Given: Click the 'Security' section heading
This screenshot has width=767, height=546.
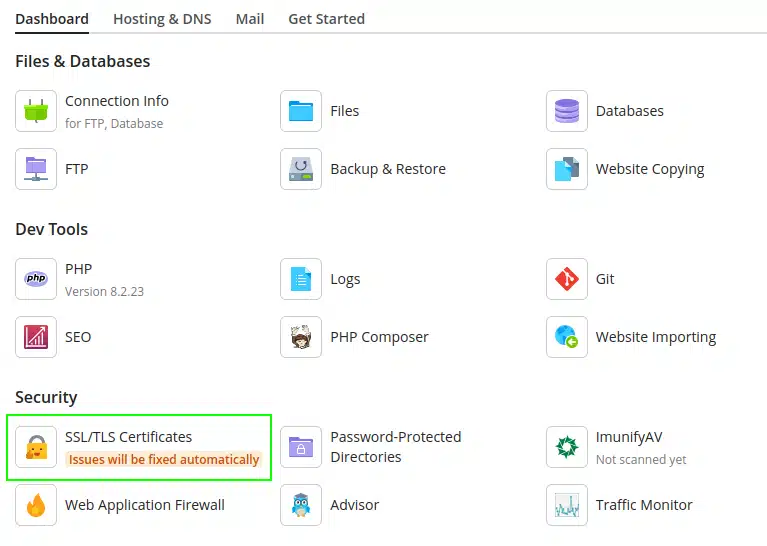Looking at the screenshot, I should pyautogui.click(x=46, y=397).
